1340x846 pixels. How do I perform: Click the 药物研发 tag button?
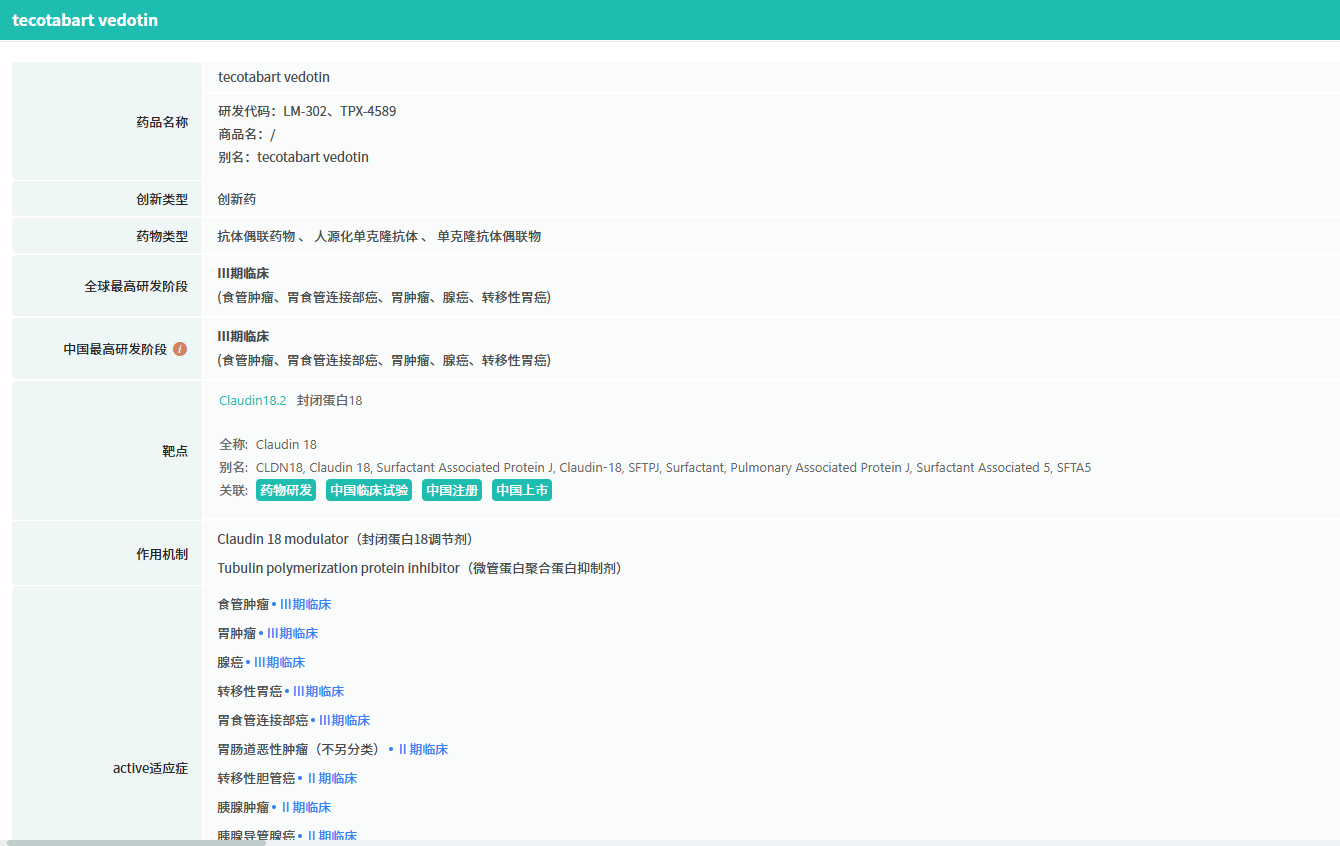coord(286,490)
